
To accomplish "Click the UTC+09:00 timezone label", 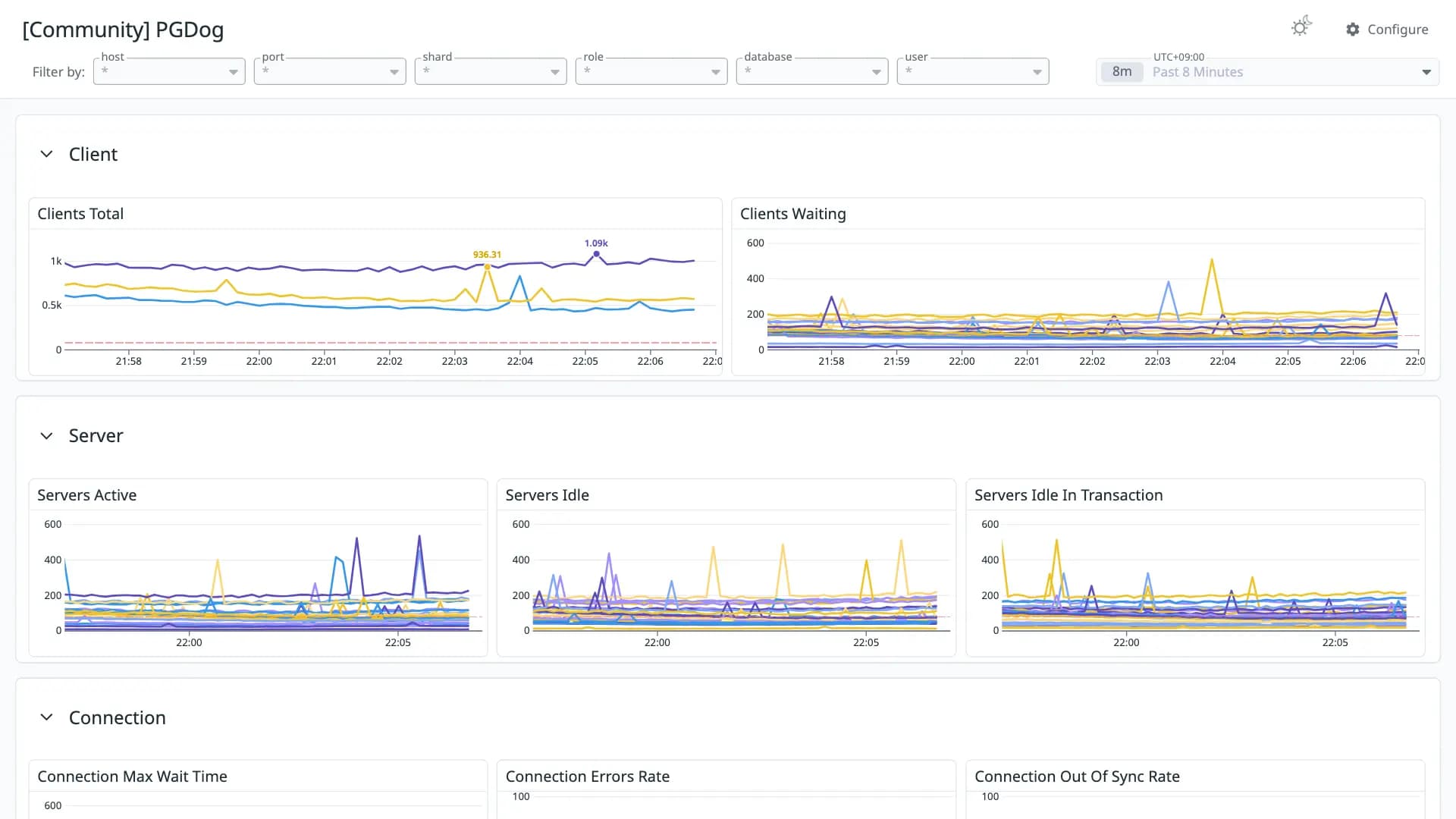I will (x=1178, y=57).
